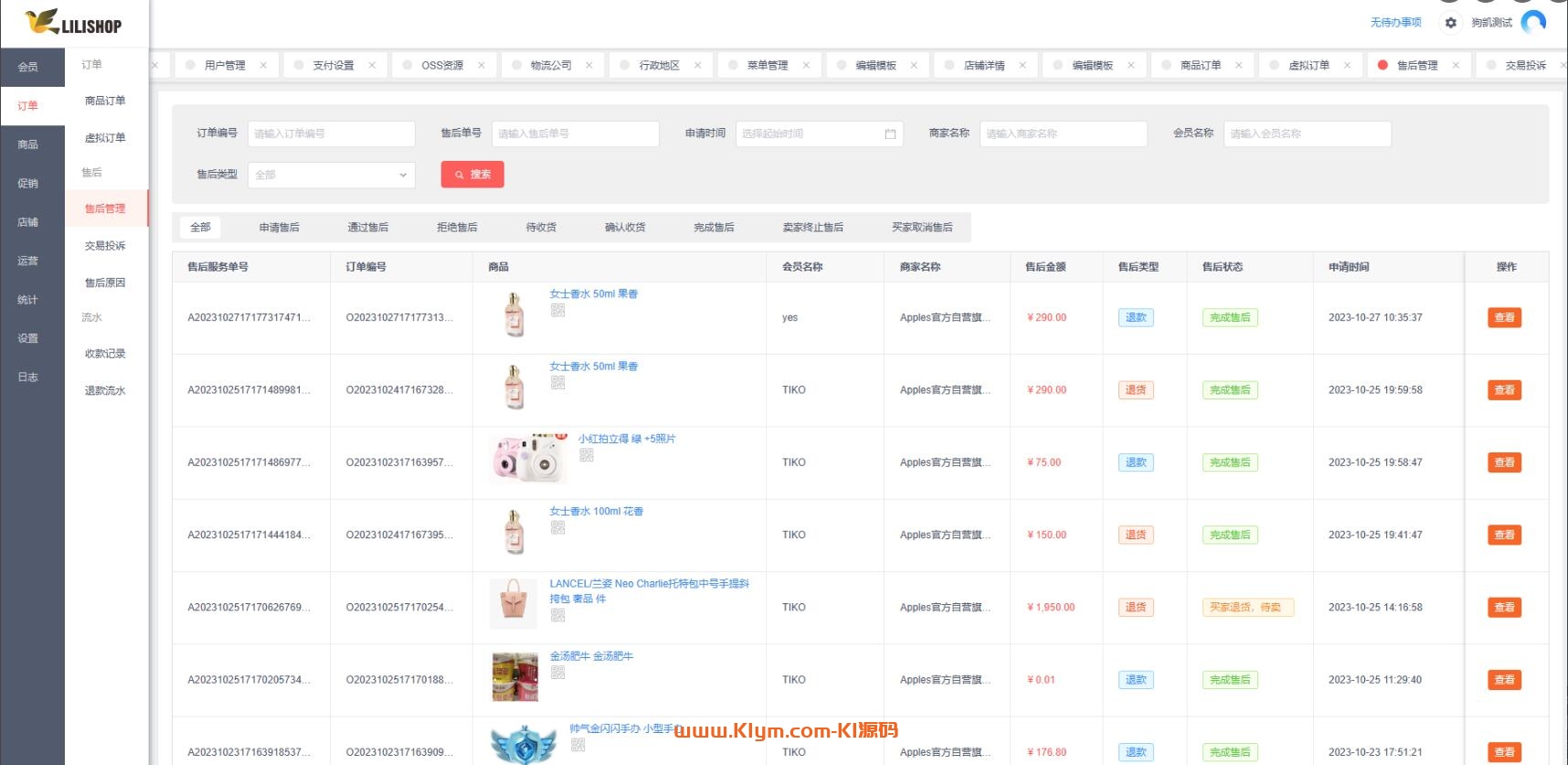Expand the 售后类型 dropdown
The width and height of the screenshot is (1568, 765).
(x=332, y=175)
